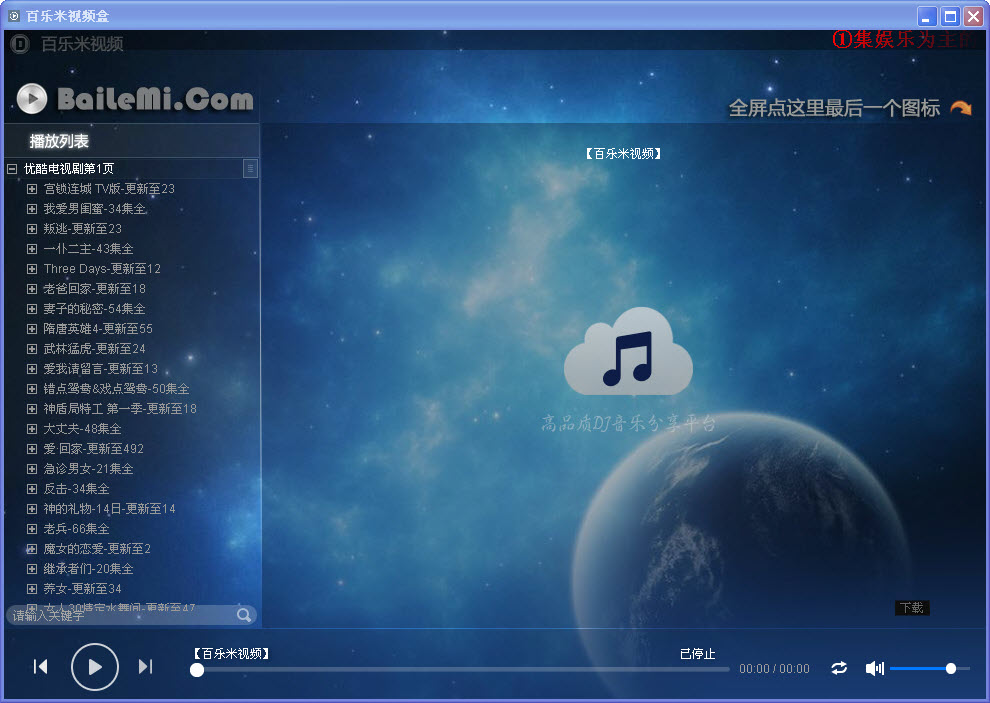990x703 pixels.
Task: Click the 百乐米视频 round logo icon
Action: click(20, 44)
